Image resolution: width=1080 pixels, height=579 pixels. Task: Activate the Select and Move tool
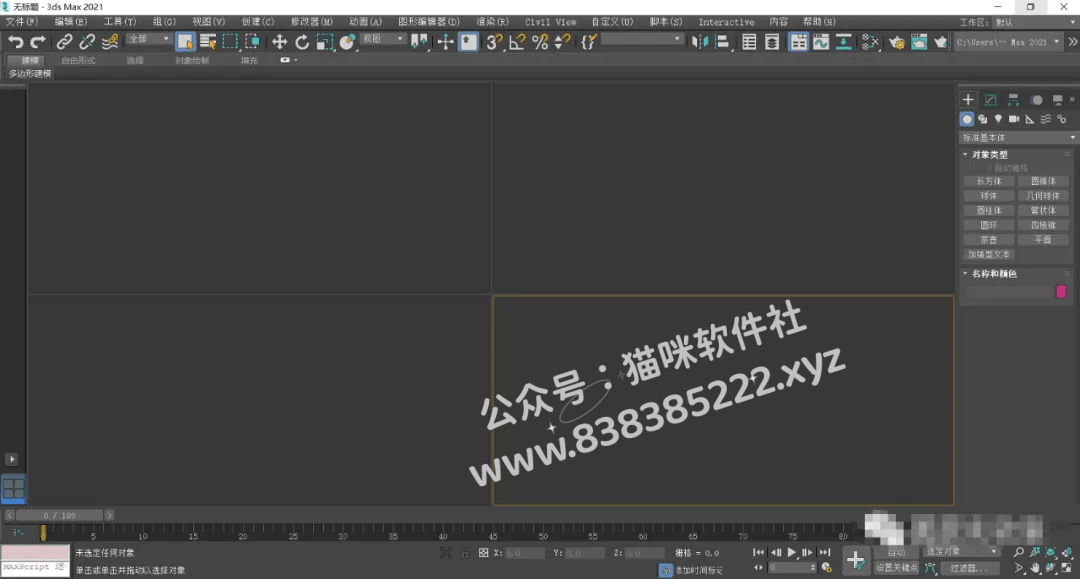point(279,42)
